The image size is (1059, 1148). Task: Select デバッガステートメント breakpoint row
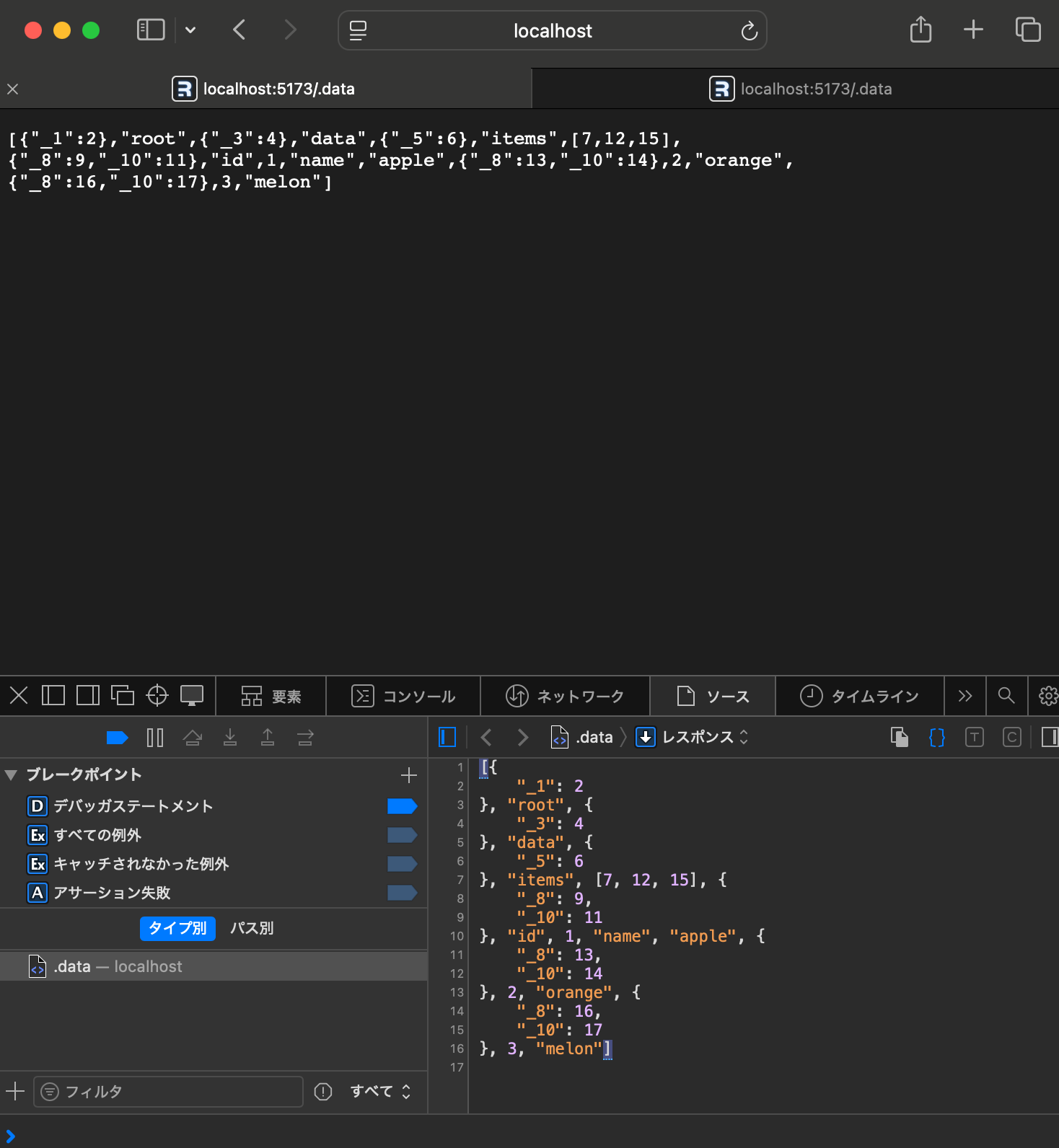[x=214, y=806]
